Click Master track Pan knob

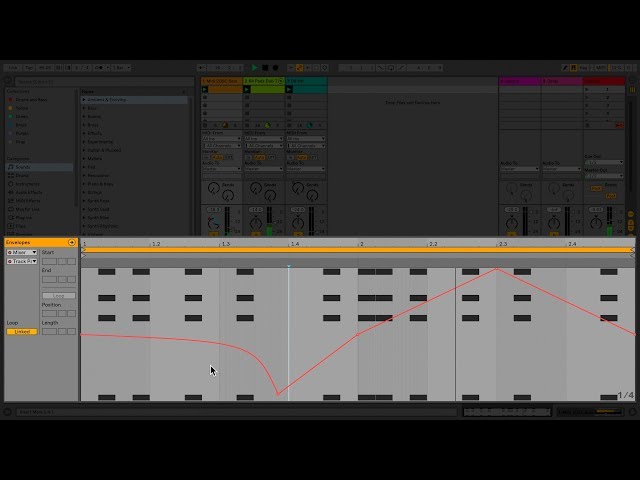(x=596, y=223)
